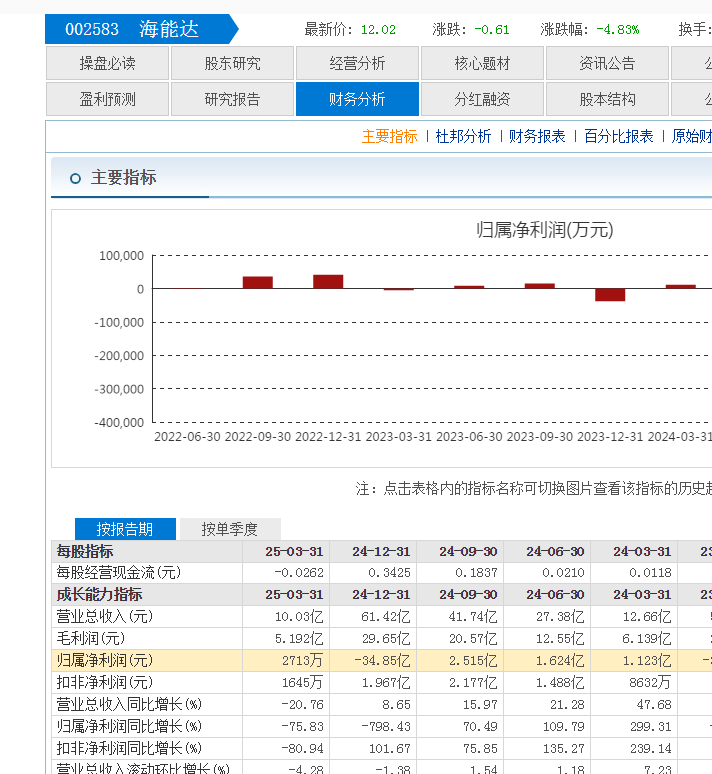The width and height of the screenshot is (712, 774).
Task: Open the 经营分析 tab
Action: click(x=357, y=63)
